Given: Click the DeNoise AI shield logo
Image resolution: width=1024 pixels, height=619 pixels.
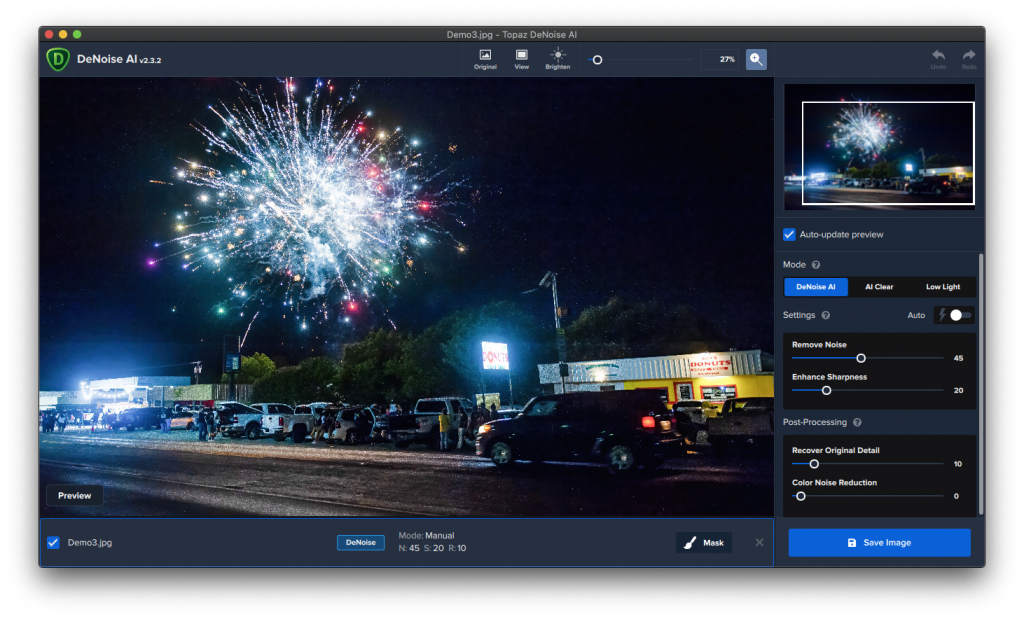Looking at the screenshot, I should click(x=57, y=59).
